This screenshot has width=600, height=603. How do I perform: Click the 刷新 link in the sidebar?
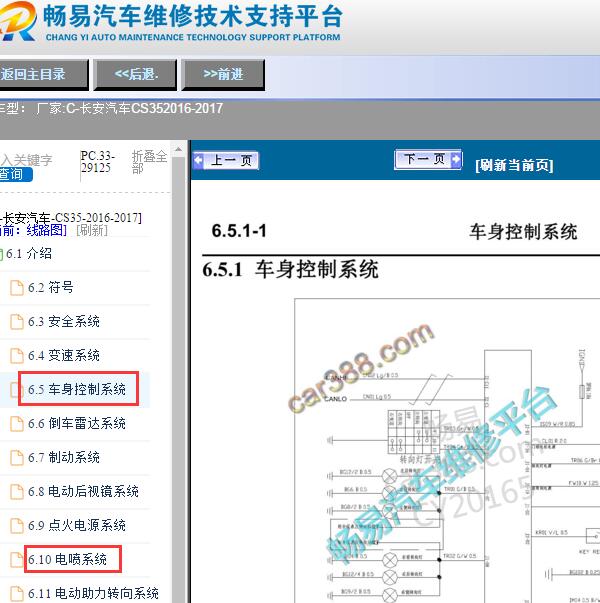[x=92, y=230]
